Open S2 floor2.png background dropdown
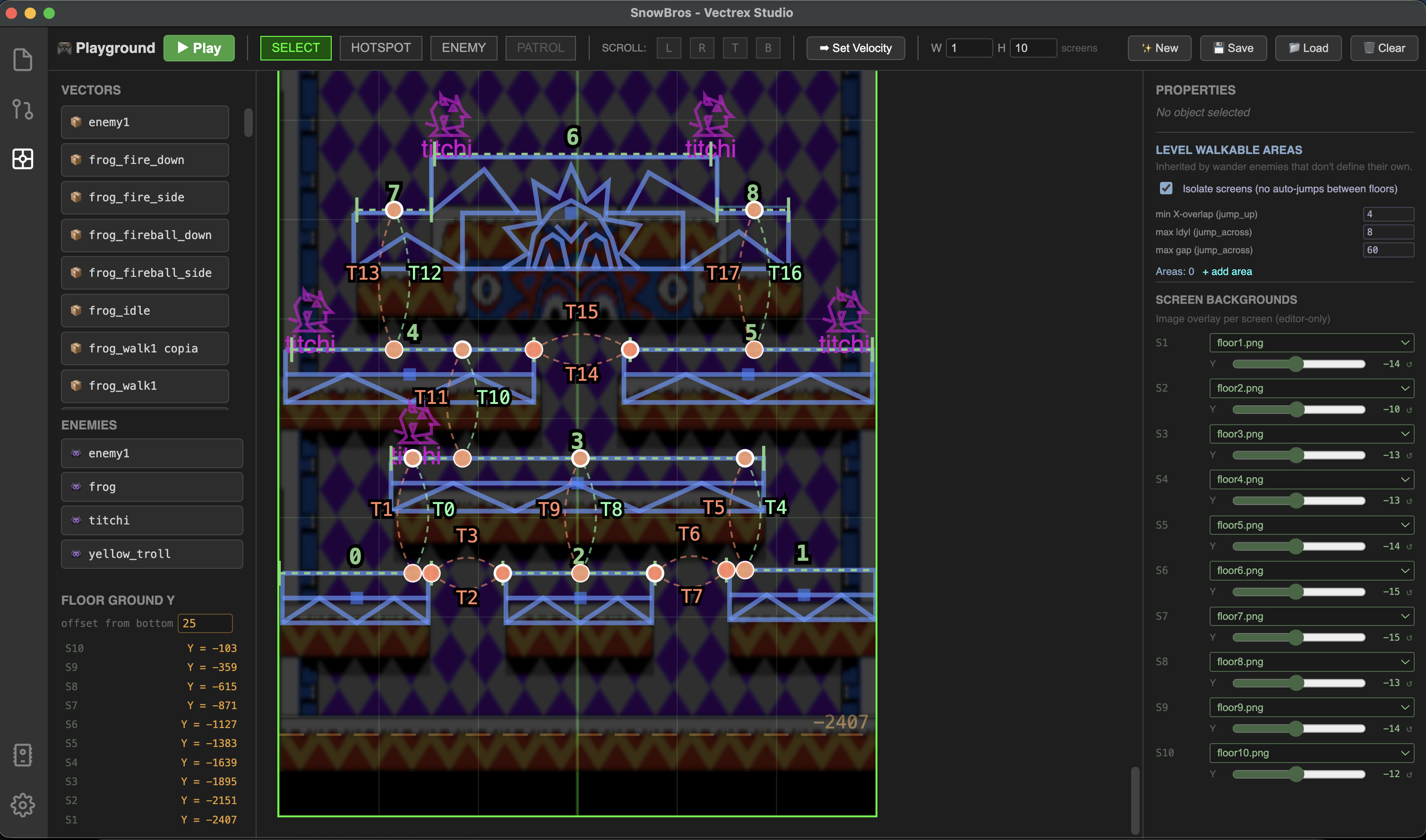The height and width of the screenshot is (840, 1426). [1312, 388]
